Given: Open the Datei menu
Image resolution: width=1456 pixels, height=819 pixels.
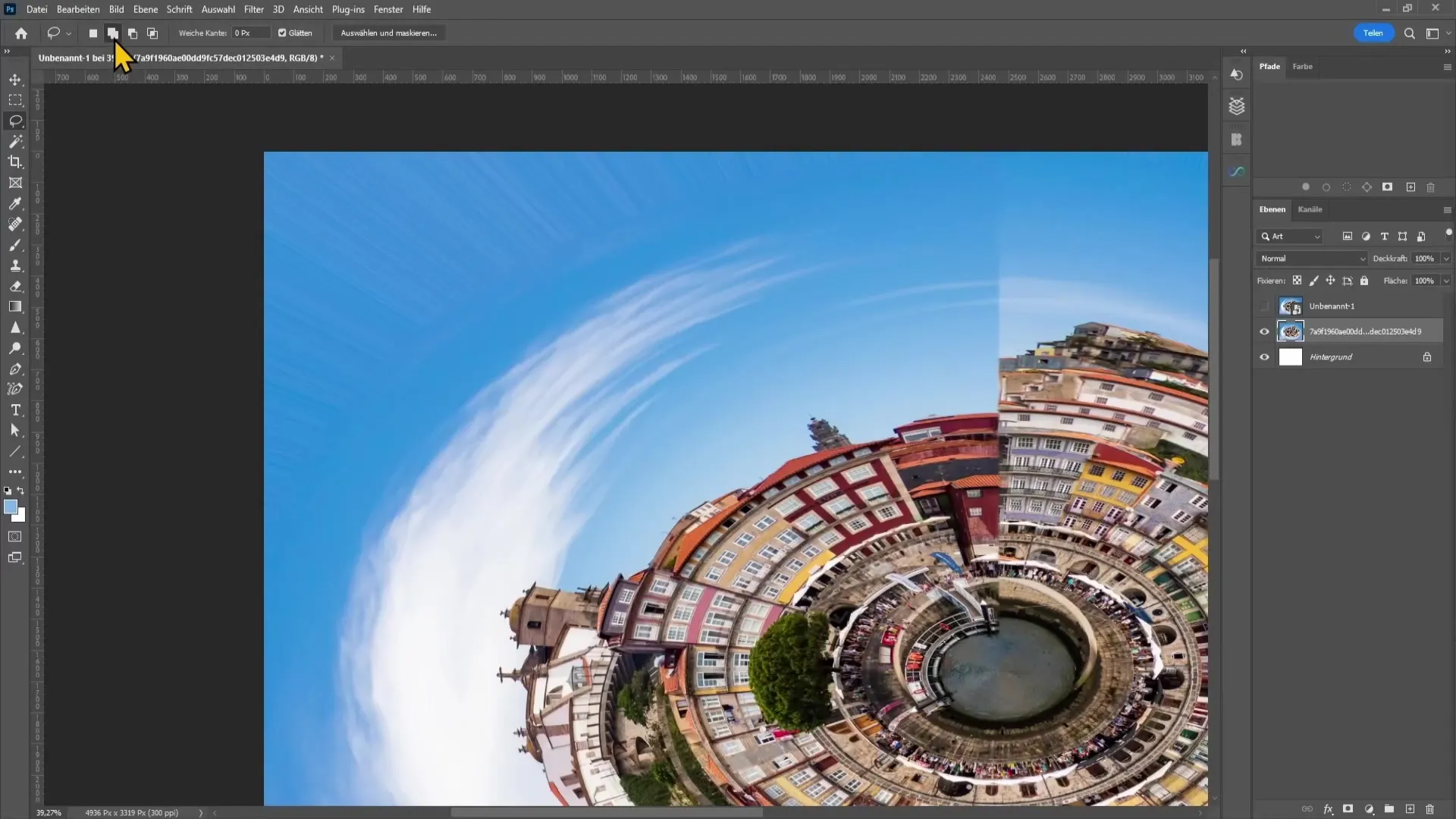Looking at the screenshot, I should (36, 9).
